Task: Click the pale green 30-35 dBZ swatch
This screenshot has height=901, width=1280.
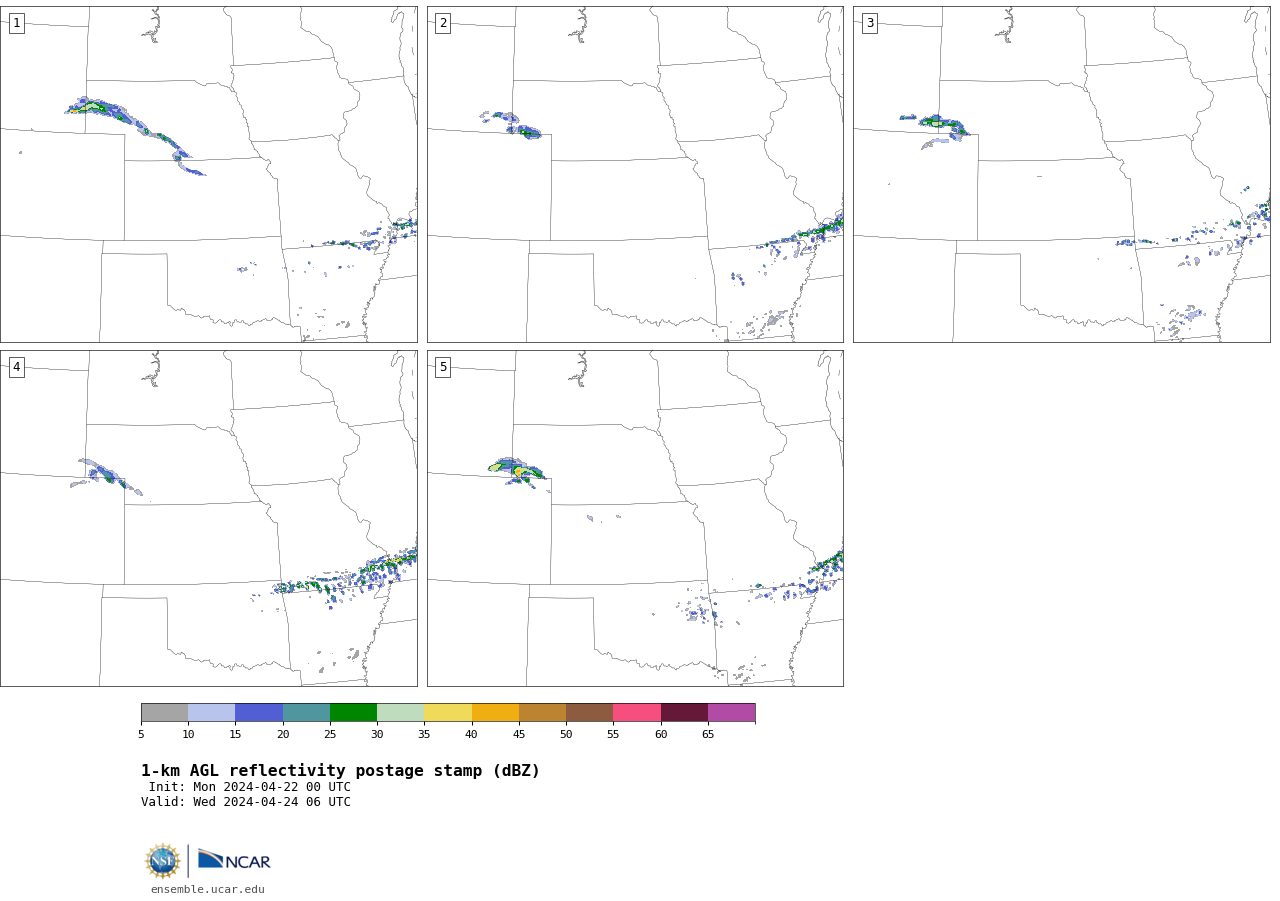Action: tap(400, 713)
